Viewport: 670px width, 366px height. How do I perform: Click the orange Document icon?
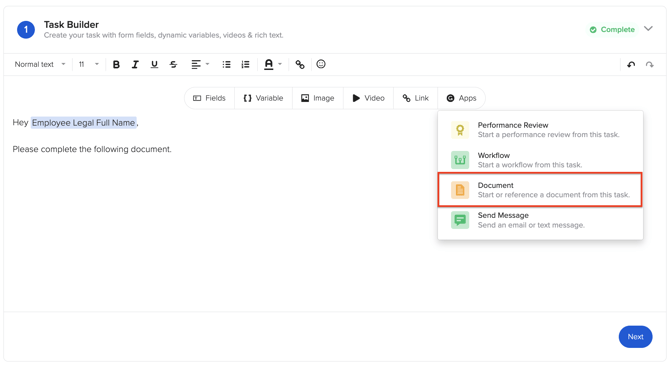pyautogui.click(x=460, y=190)
